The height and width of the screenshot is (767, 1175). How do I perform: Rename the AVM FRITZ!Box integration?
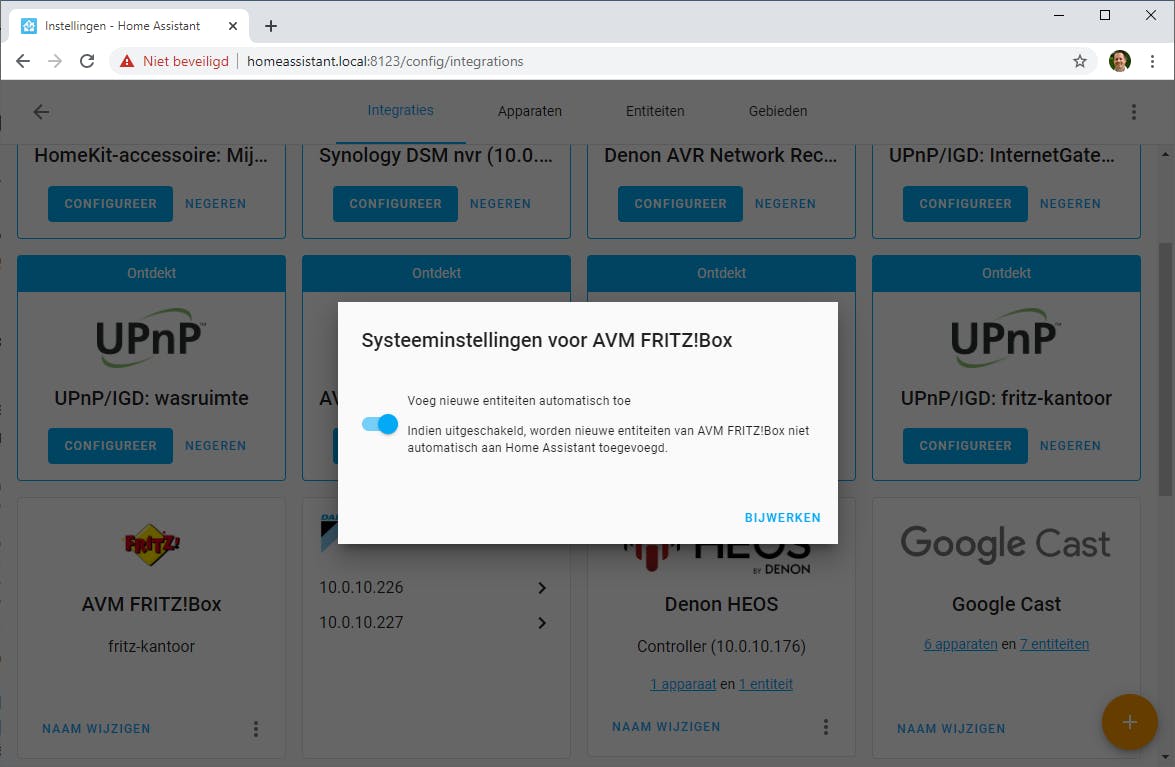[x=96, y=729]
